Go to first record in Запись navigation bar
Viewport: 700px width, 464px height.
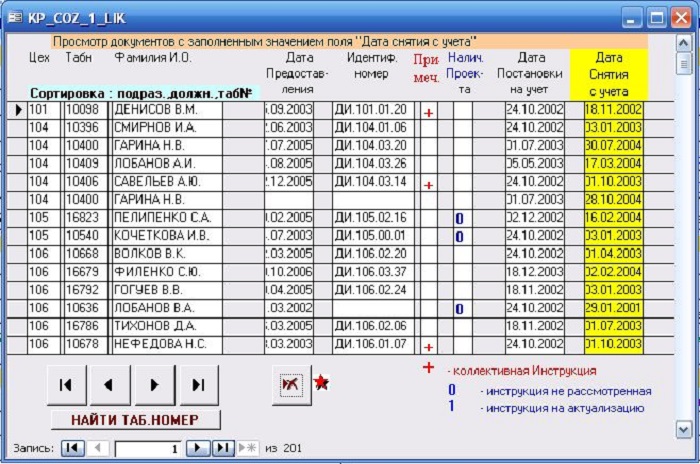(74, 447)
